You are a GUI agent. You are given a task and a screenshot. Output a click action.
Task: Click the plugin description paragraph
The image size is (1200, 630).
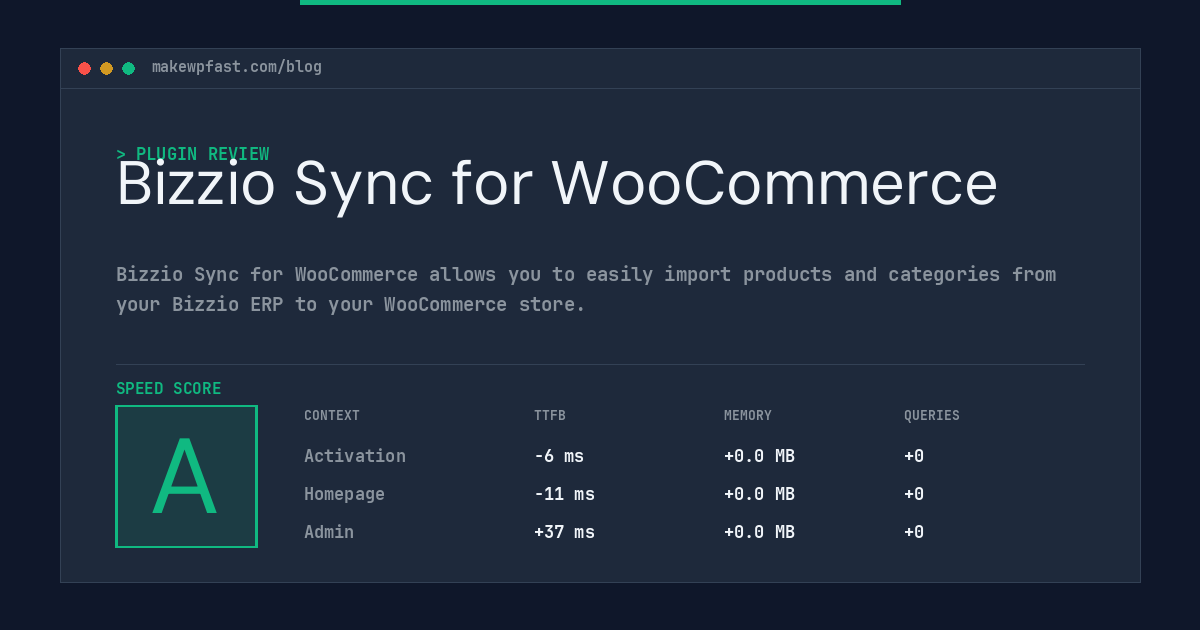586,289
